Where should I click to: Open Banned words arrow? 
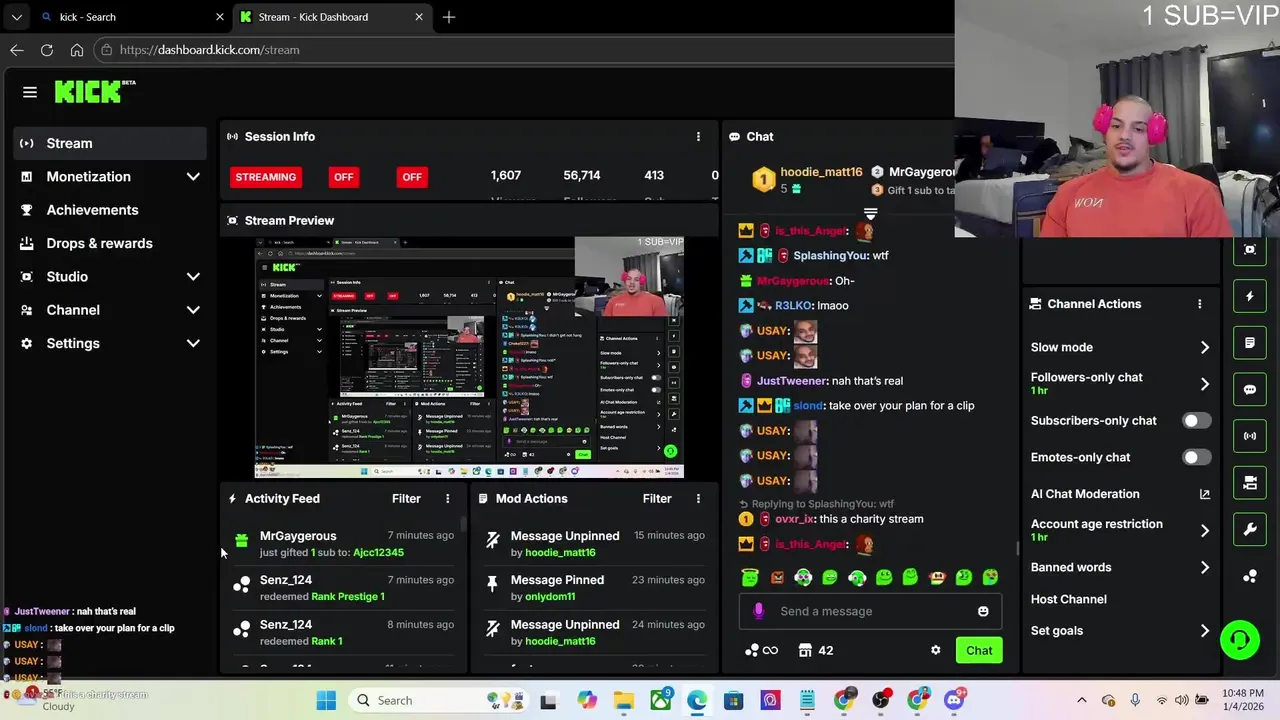point(1204,567)
